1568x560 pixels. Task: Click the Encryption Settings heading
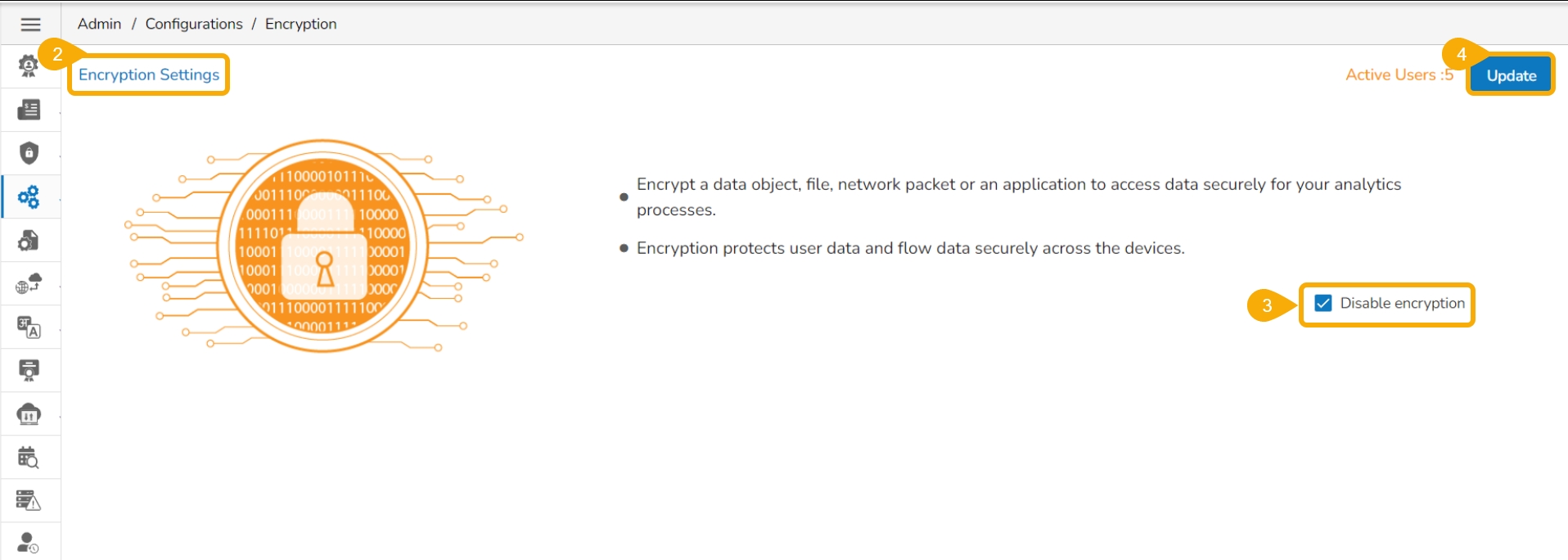(x=149, y=75)
